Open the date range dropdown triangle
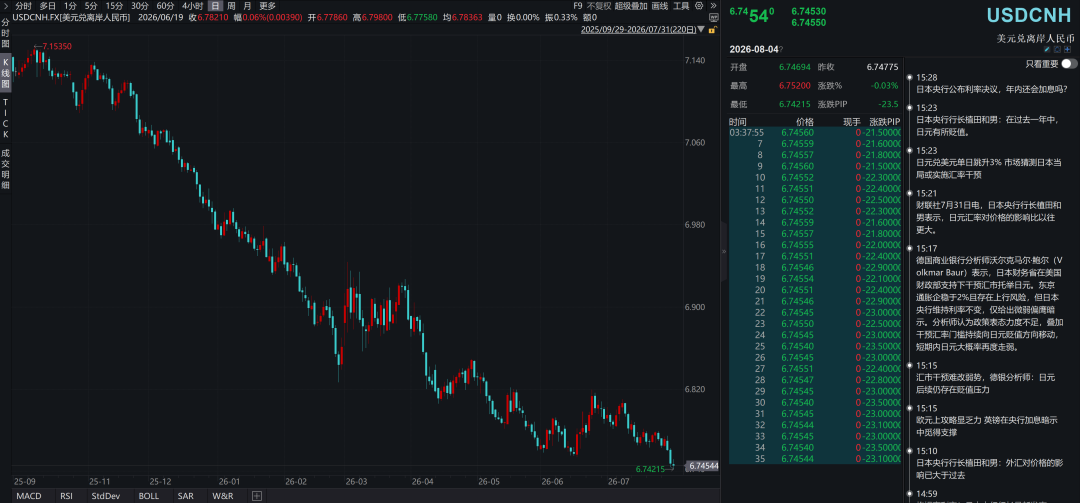The height and width of the screenshot is (503, 1080). (x=700, y=30)
